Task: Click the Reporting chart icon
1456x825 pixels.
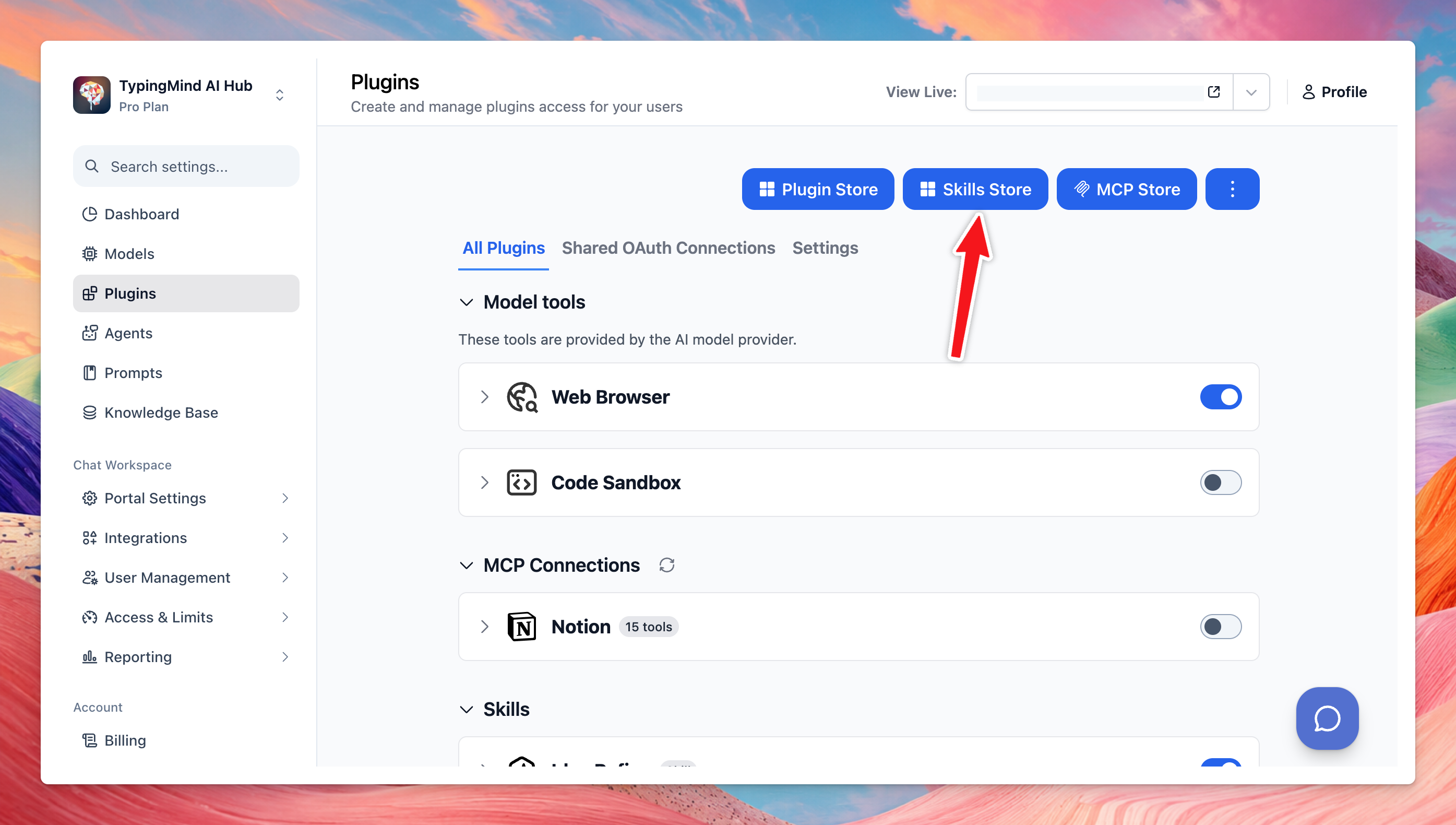Action: coord(89,657)
